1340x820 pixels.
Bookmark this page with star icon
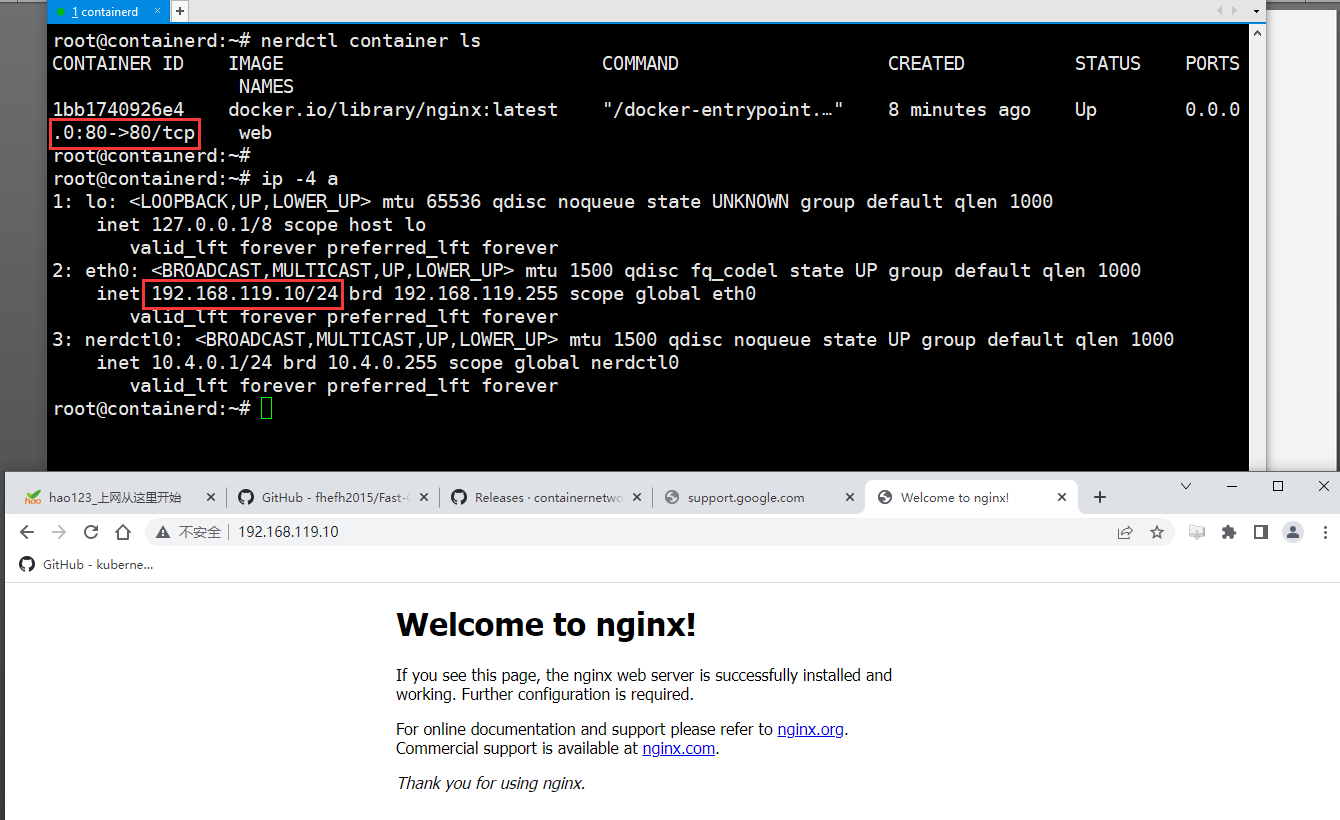coord(1157,532)
